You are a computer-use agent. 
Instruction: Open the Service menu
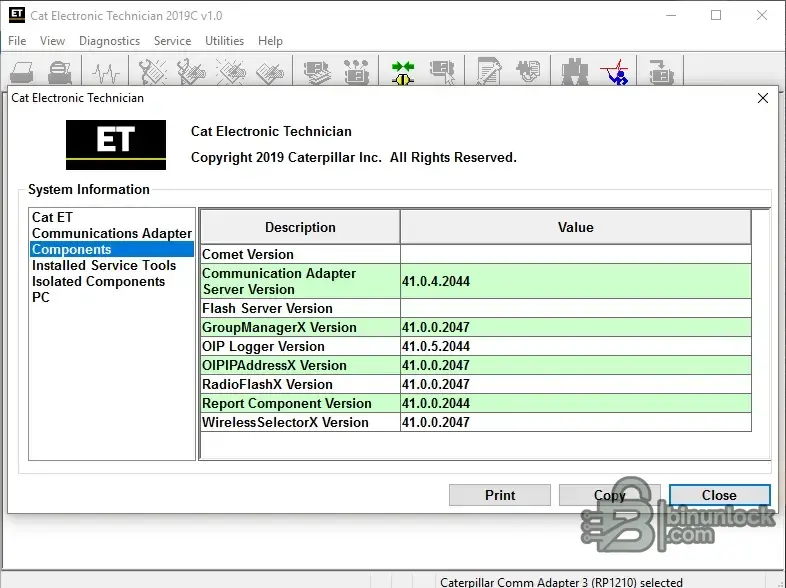point(172,41)
